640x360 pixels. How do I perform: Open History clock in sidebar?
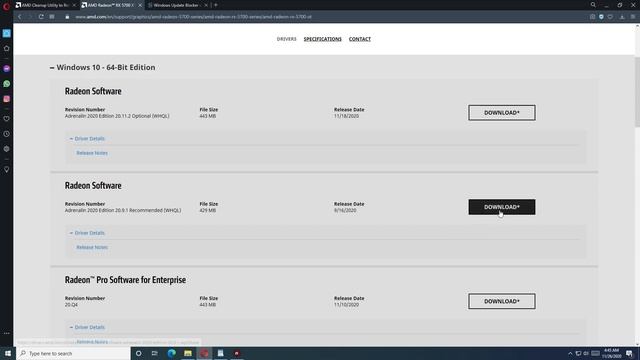(7, 134)
